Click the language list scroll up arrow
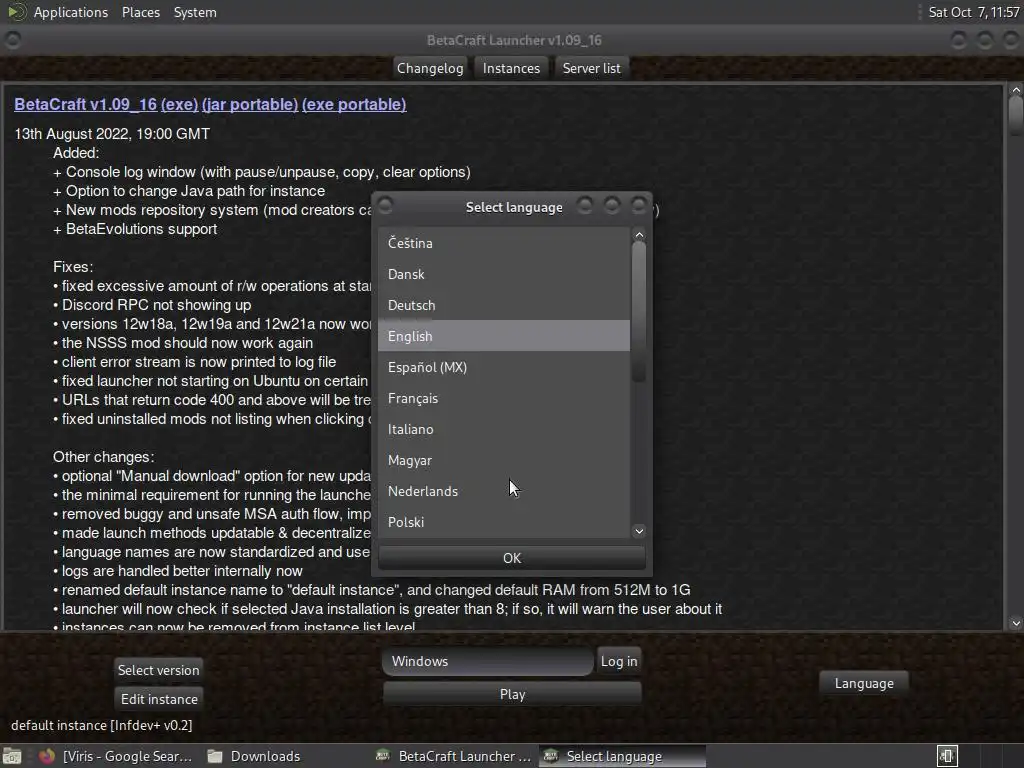 [x=639, y=235]
